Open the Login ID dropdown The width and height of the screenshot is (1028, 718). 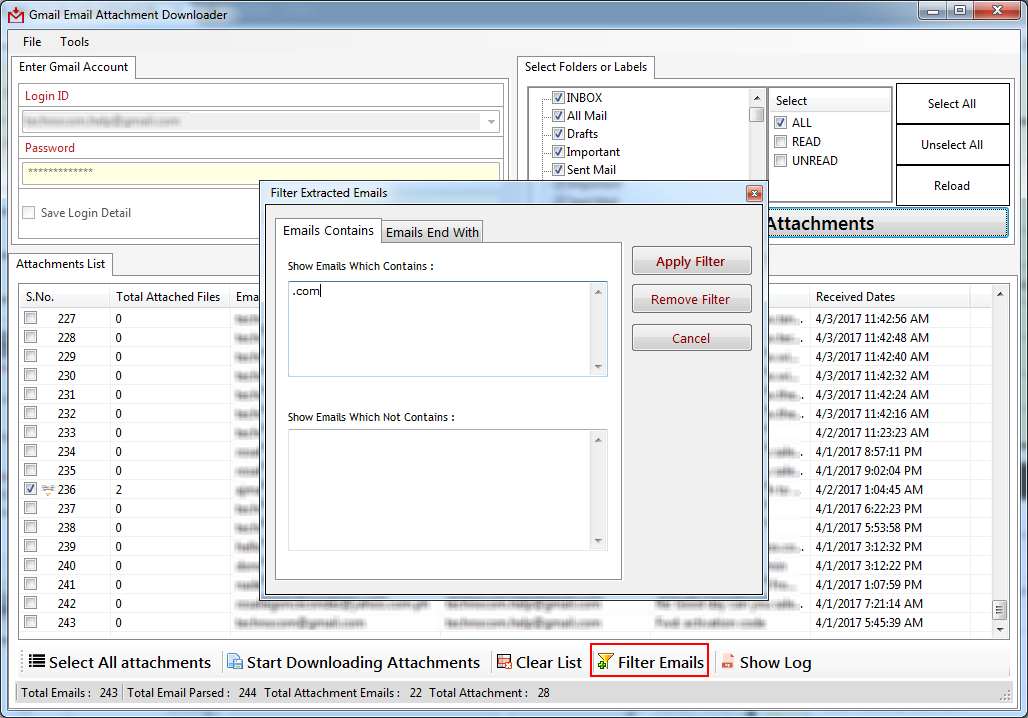491,122
